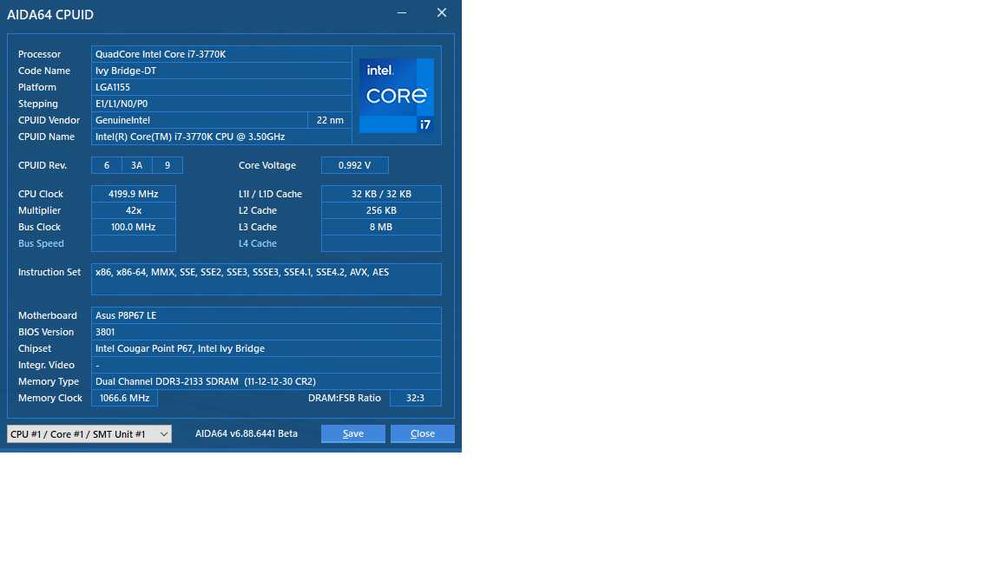Click the Chipset value Intel Cougar Point P67
This screenshot has width=1000, height=563.
(266, 349)
